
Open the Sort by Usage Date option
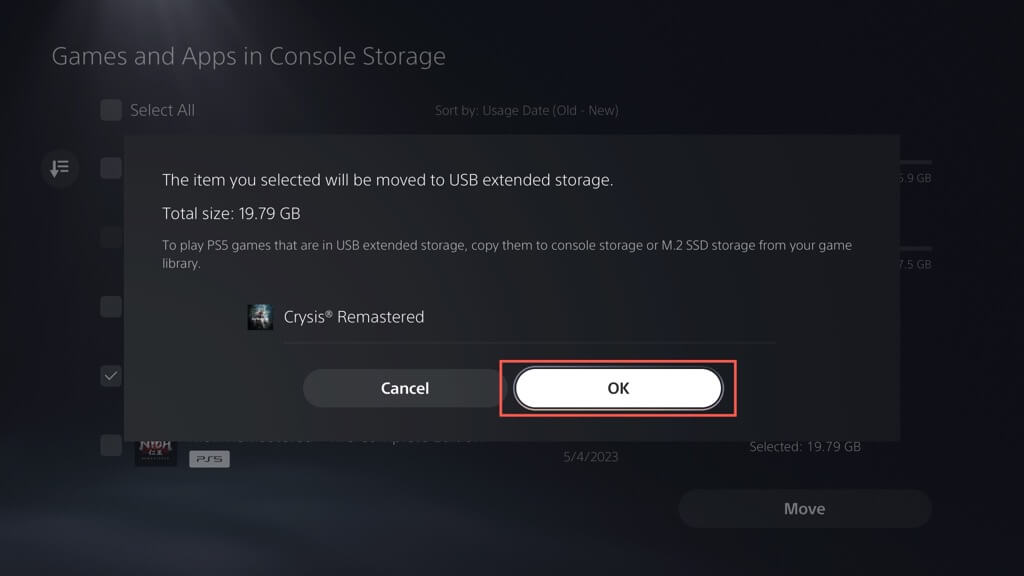[x=526, y=110]
